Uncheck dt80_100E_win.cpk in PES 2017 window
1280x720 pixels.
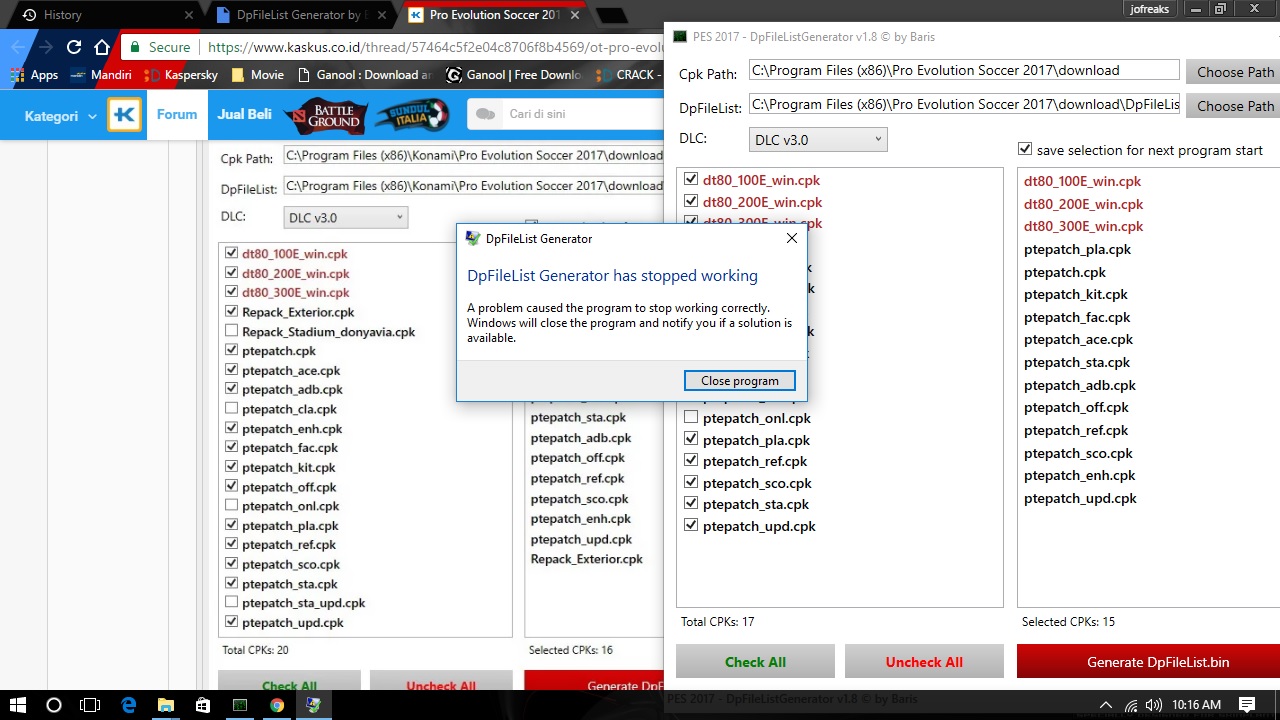pyautogui.click(x=691, y=180)
